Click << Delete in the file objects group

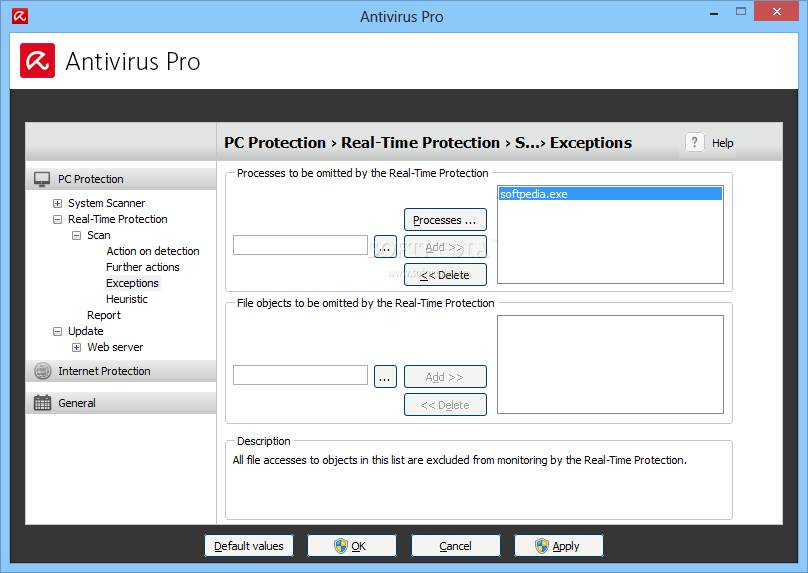coord(445,405)
